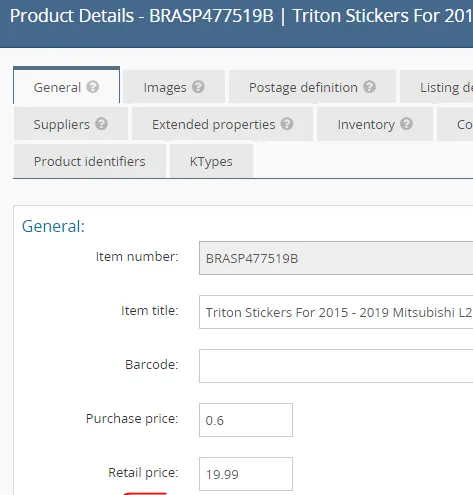Open the General tab
The height and width of the screenshot is (495, 473).
coord(66,85)
